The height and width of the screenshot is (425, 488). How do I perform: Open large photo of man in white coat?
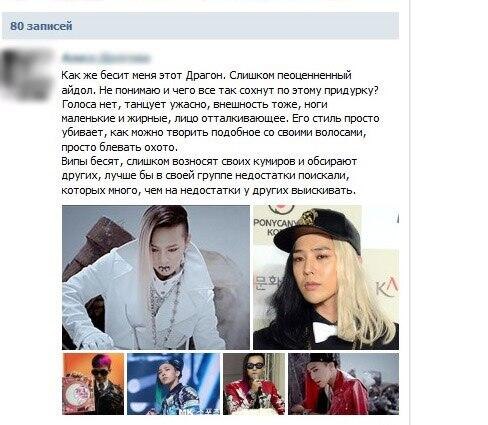pos(156,277)
